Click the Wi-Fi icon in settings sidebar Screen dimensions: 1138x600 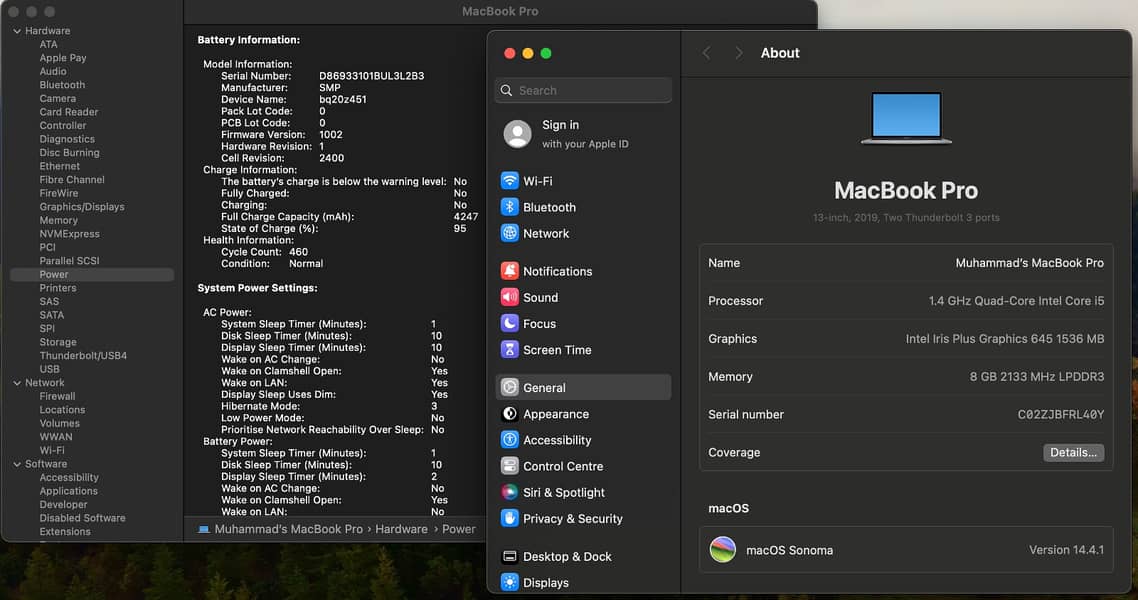(510, 181)
